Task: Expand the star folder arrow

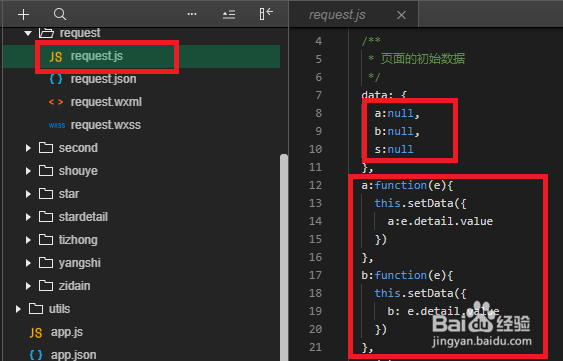Action: pyautogui.click(x=28, y=194)
